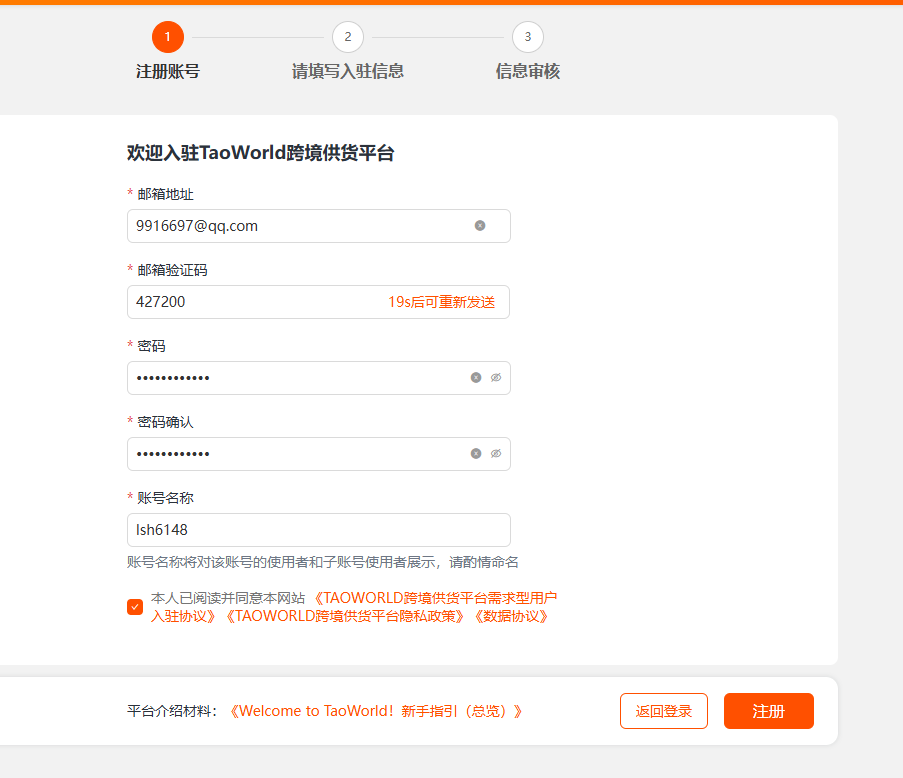Select step 3 circle 信息审核
903x778 pixels.
[528, 37]
